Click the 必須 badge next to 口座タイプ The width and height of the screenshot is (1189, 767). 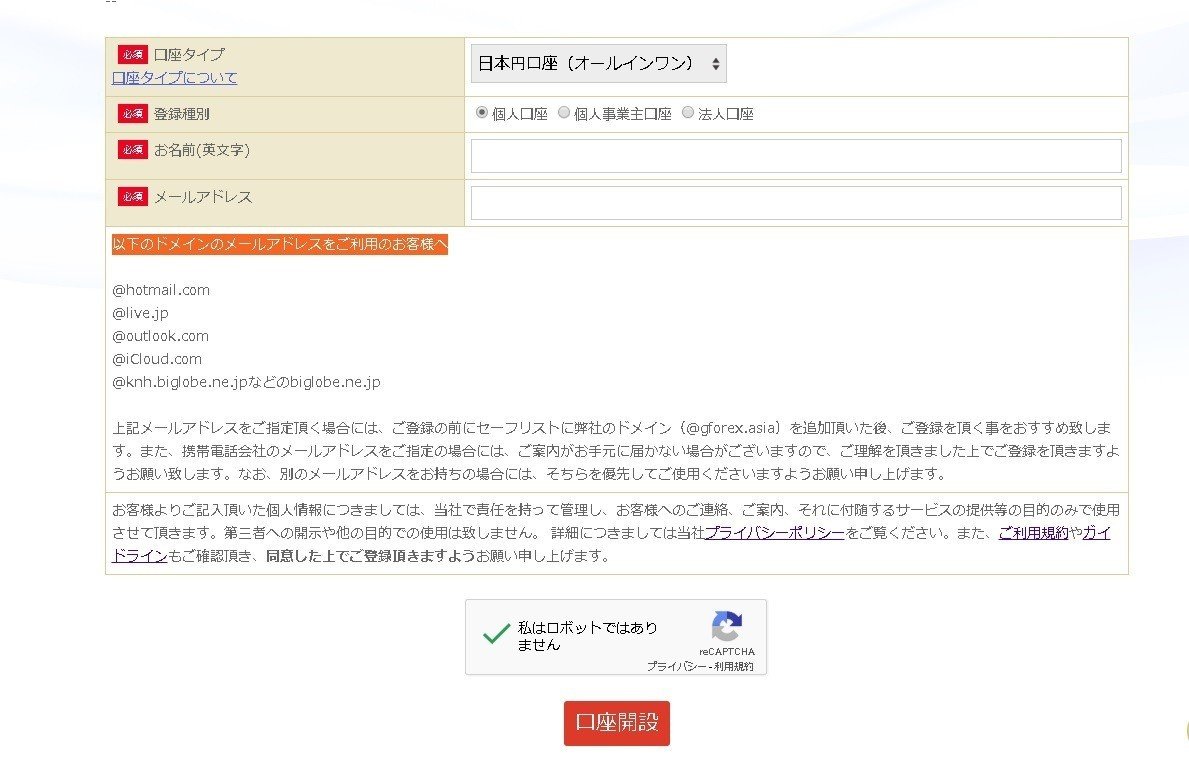click(x=132, y=54)
